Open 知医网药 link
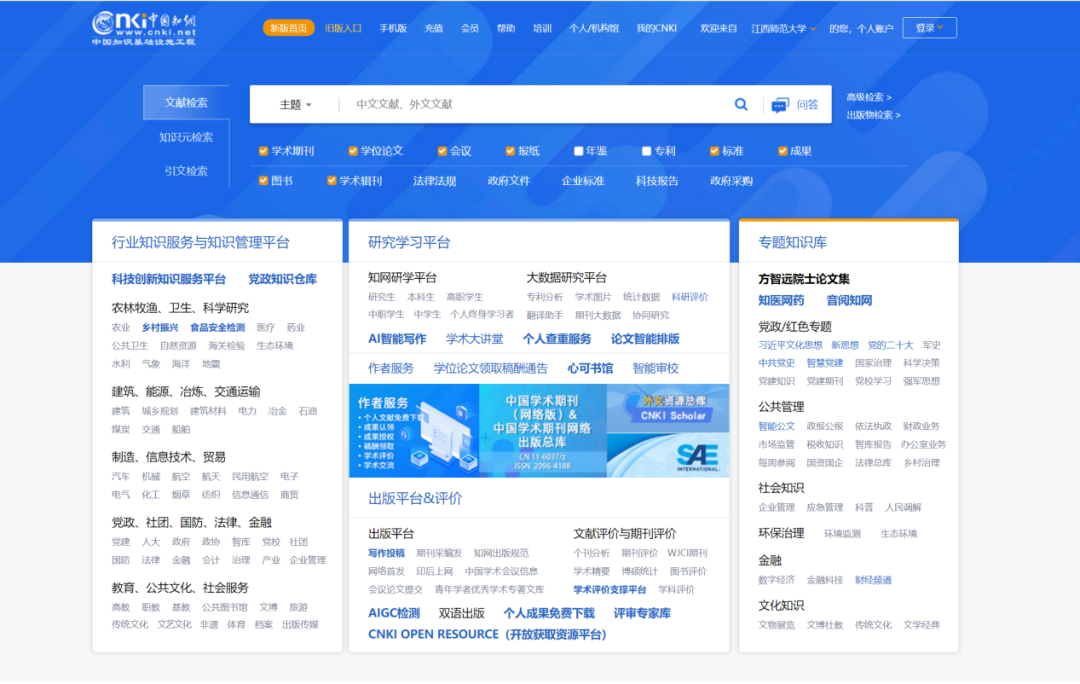 781,300
